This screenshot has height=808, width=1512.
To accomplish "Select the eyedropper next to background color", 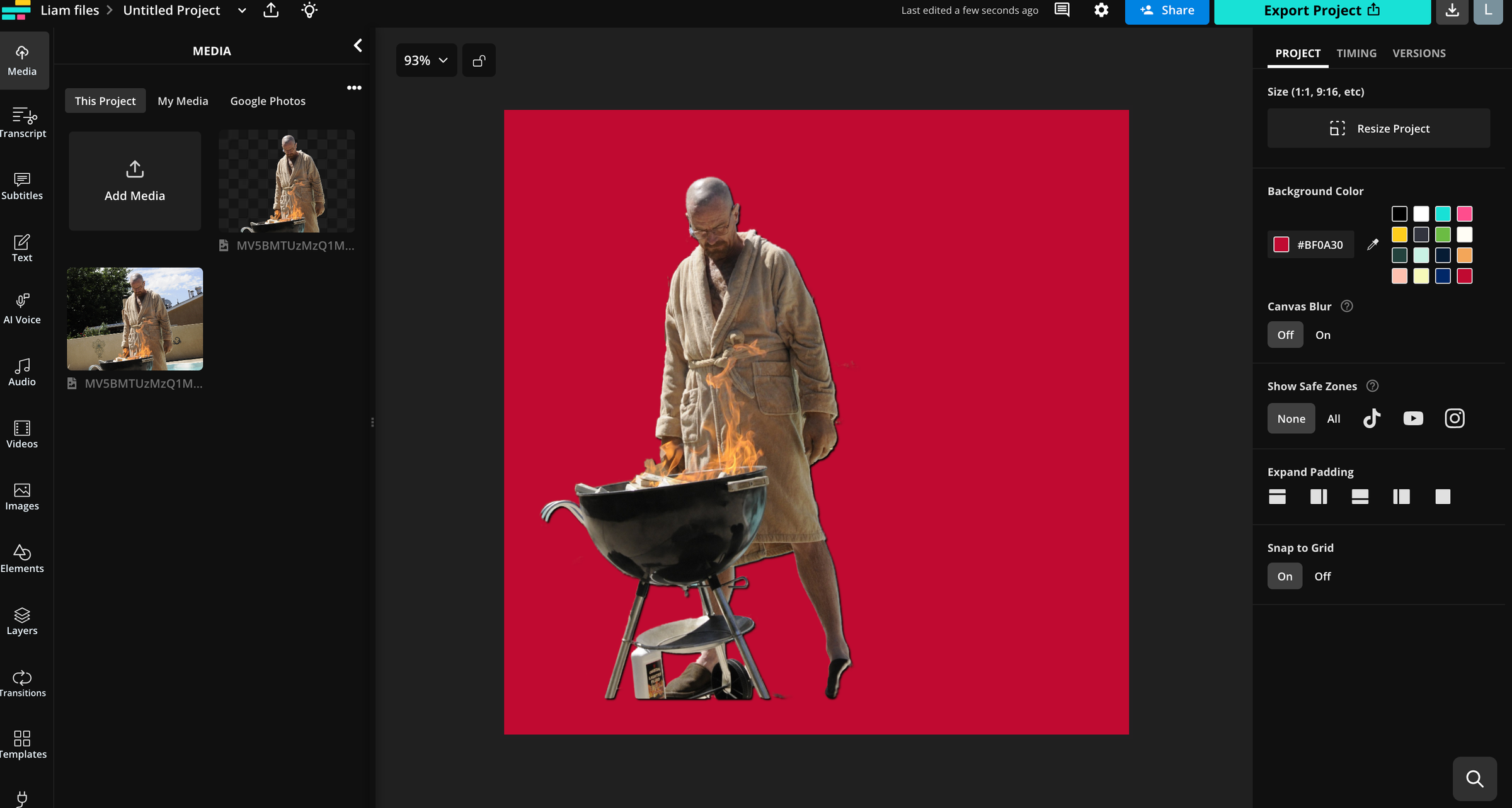I will [1373, 244].
